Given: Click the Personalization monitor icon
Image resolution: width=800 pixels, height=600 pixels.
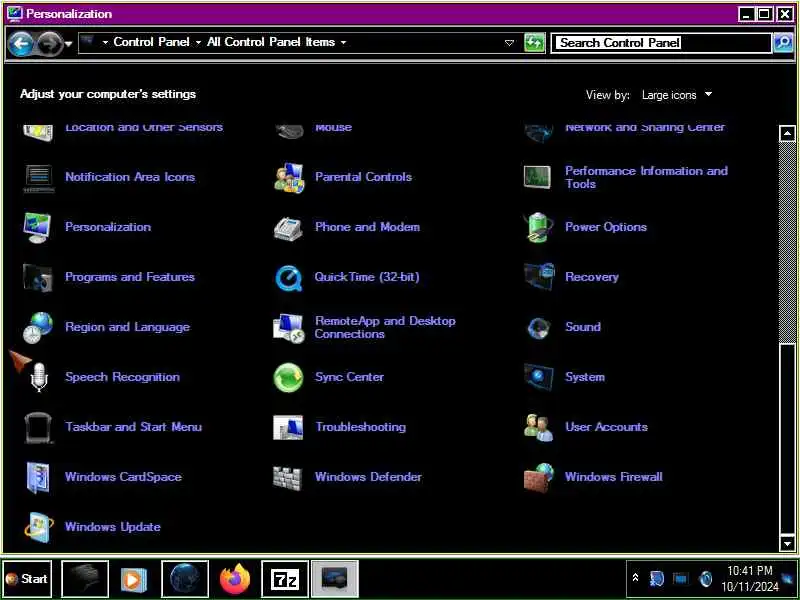Looking at the screenshot, I should [37, 228].
